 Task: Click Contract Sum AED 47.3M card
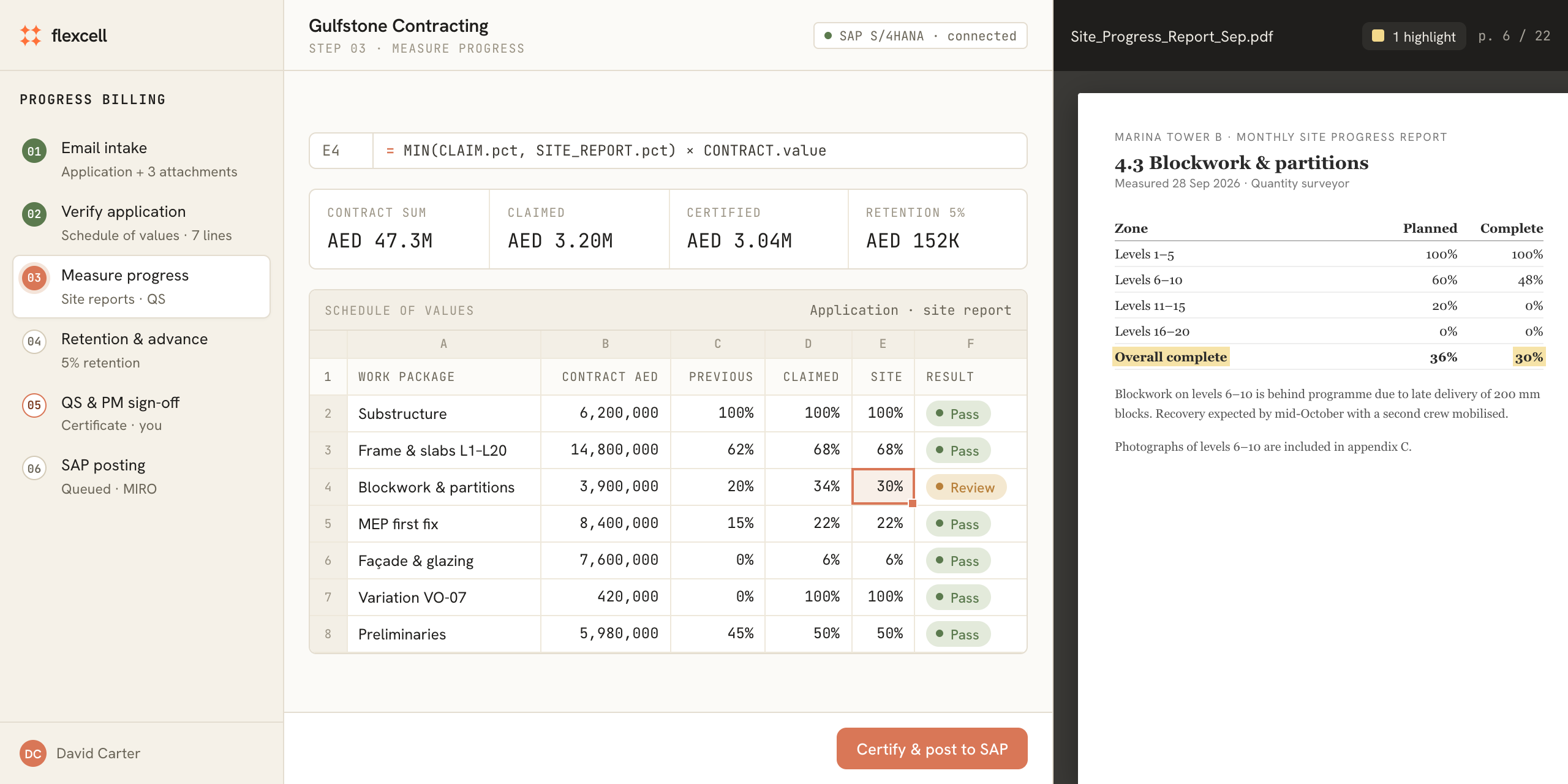click(x=399, y=229)
